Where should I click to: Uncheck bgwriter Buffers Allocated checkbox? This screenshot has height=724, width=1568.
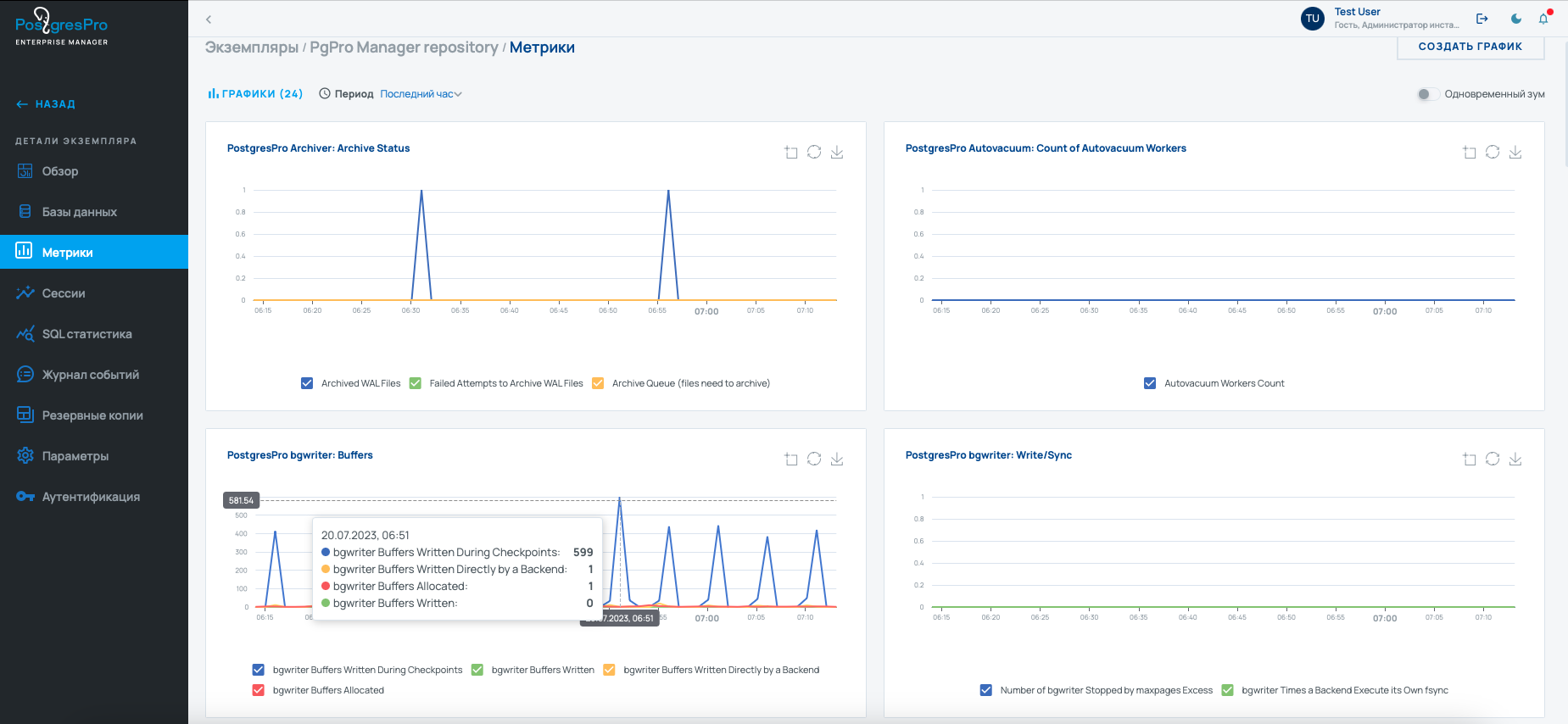click(x=259, y=690)
